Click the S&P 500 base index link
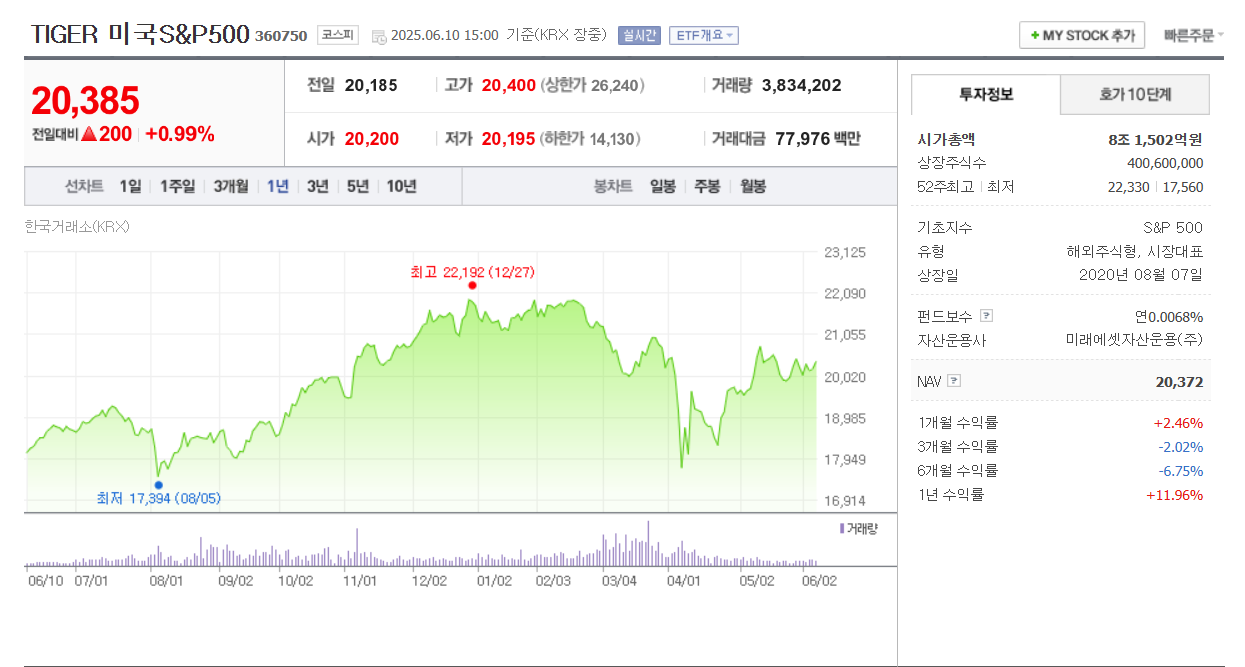This screenshot has height=667, width=1245. coord(1175,227)
